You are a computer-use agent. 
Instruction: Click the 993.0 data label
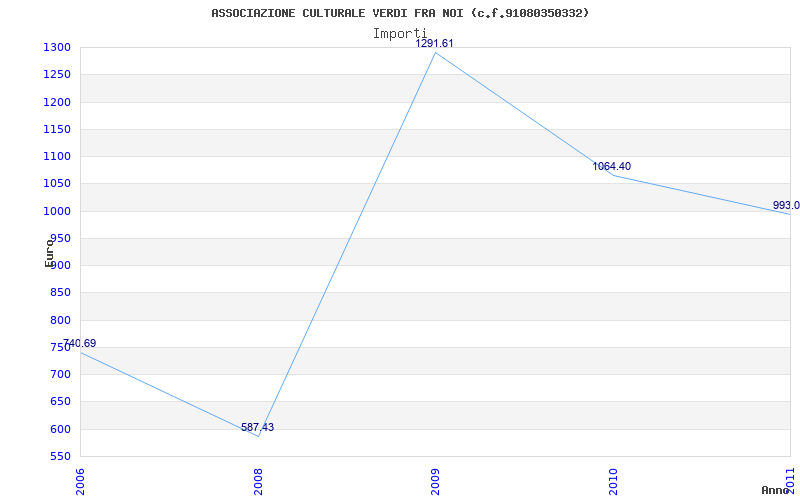point(786,206)
